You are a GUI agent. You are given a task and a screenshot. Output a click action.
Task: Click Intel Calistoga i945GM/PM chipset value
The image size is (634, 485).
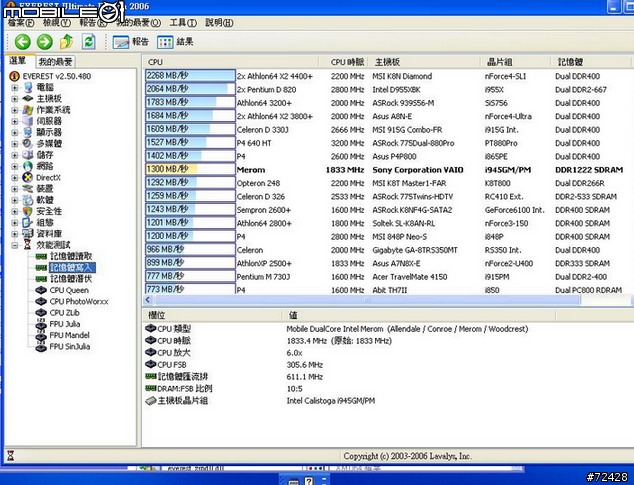[x=331, y=401]
